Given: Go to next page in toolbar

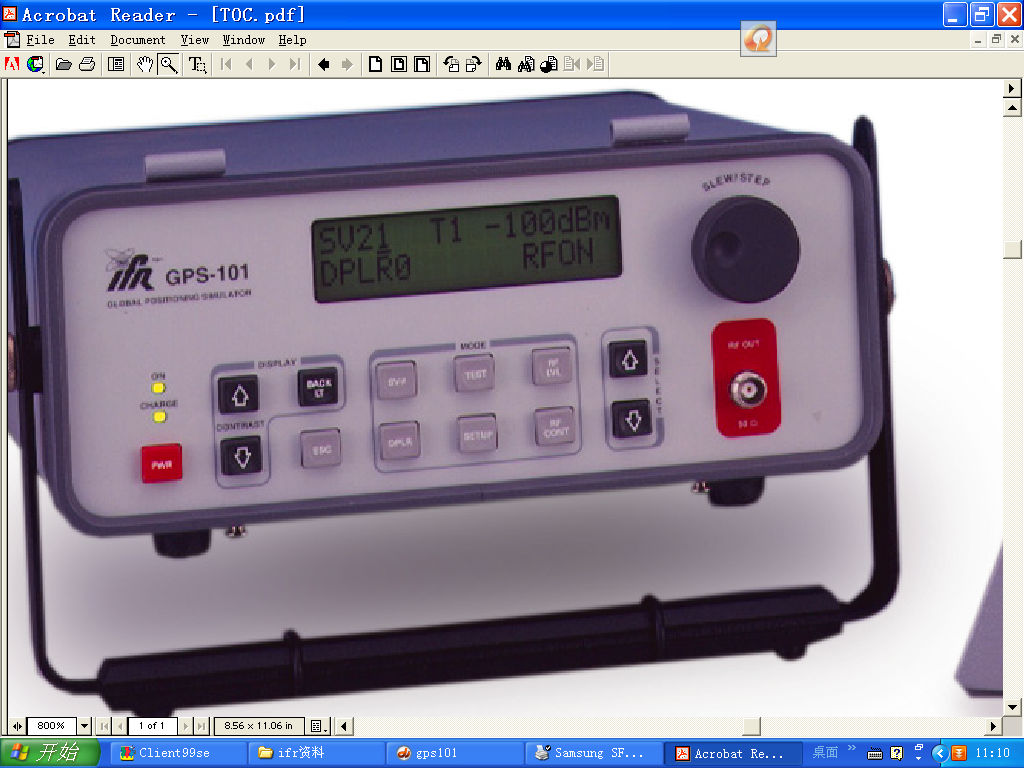Looking at the screenshot, I should coord(272,64).
